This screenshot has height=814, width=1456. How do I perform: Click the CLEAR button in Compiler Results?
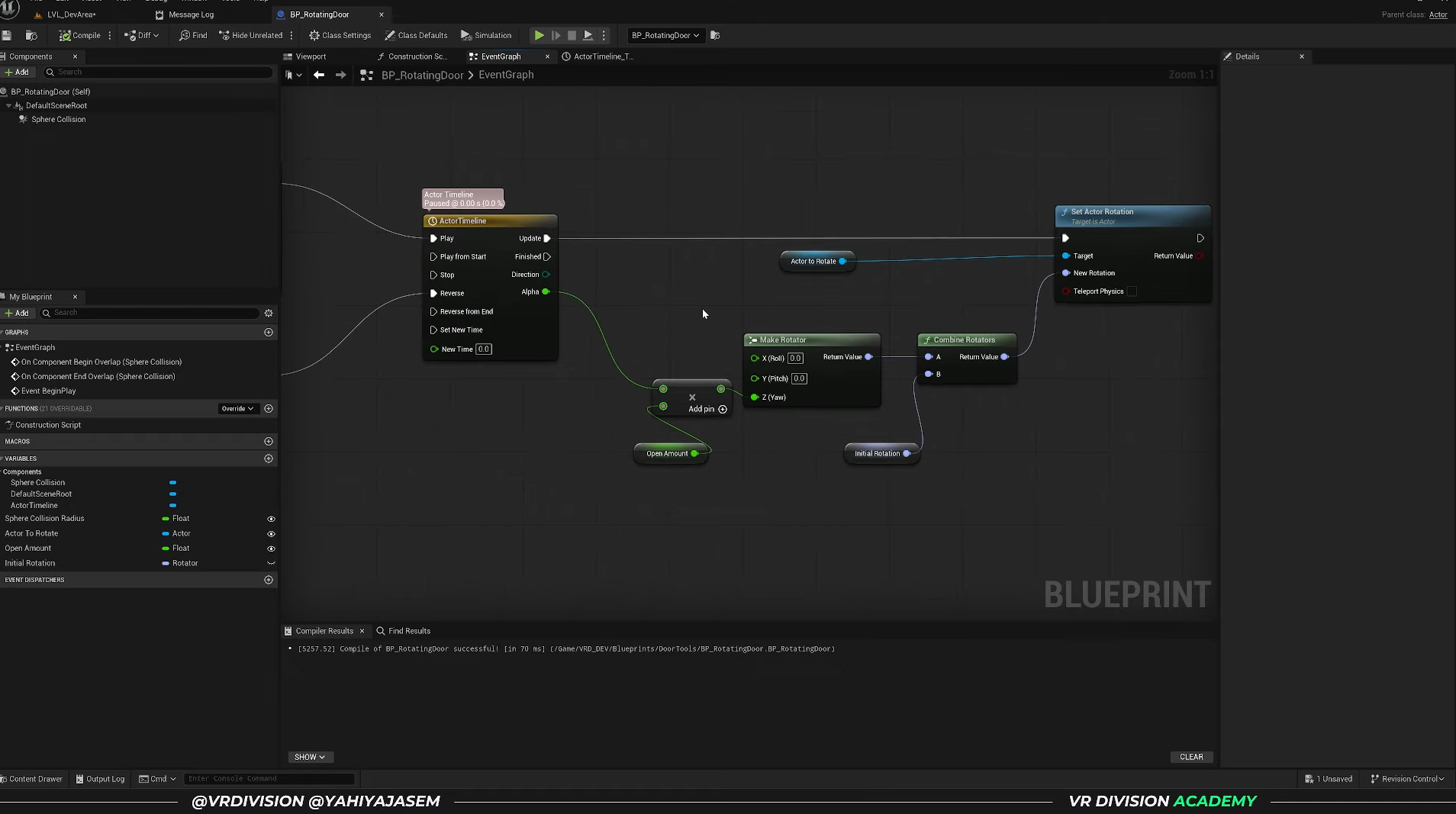(1190, 757)
